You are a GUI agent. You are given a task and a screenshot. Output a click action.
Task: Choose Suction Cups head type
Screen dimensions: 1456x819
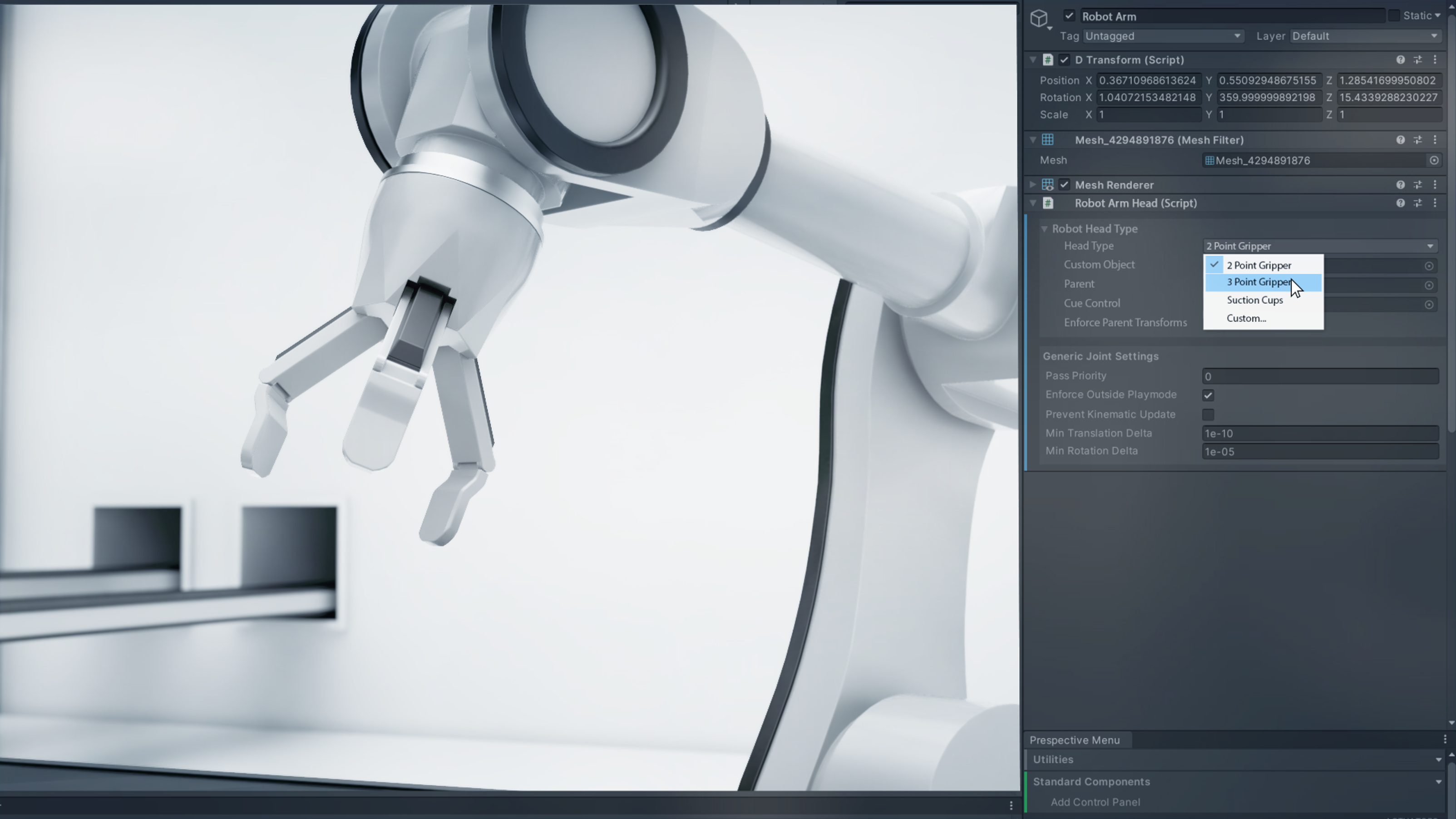point(1263,300)
